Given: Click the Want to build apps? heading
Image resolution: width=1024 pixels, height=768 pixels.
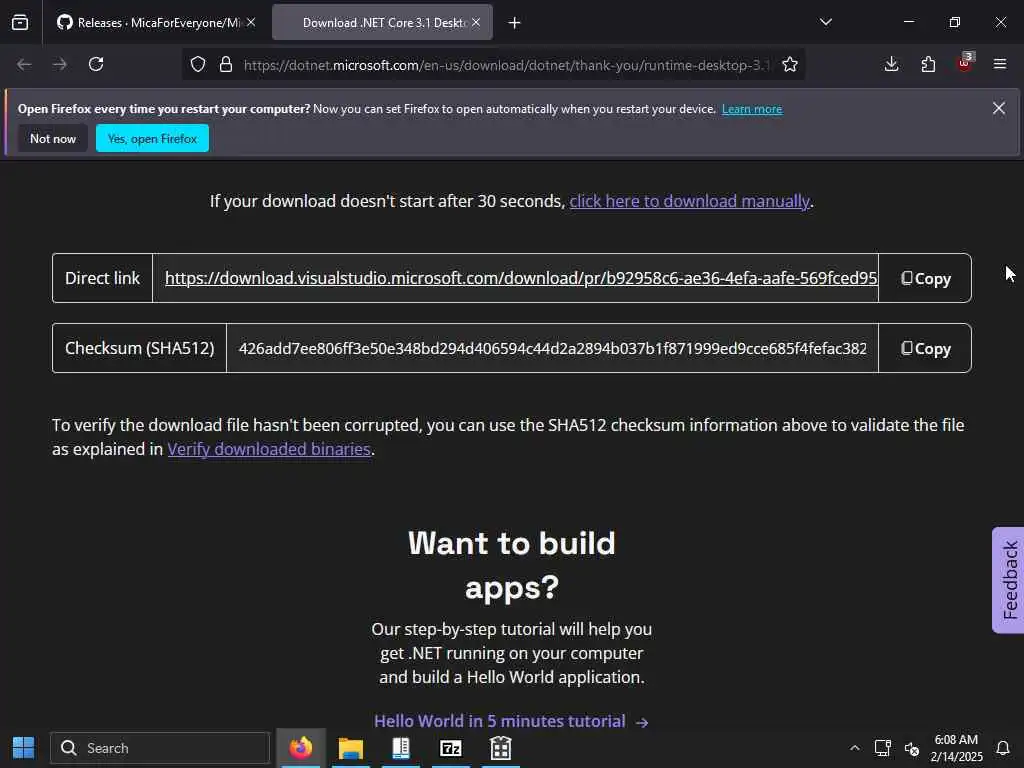Looking at the screenshot, I should pos(511,565).
